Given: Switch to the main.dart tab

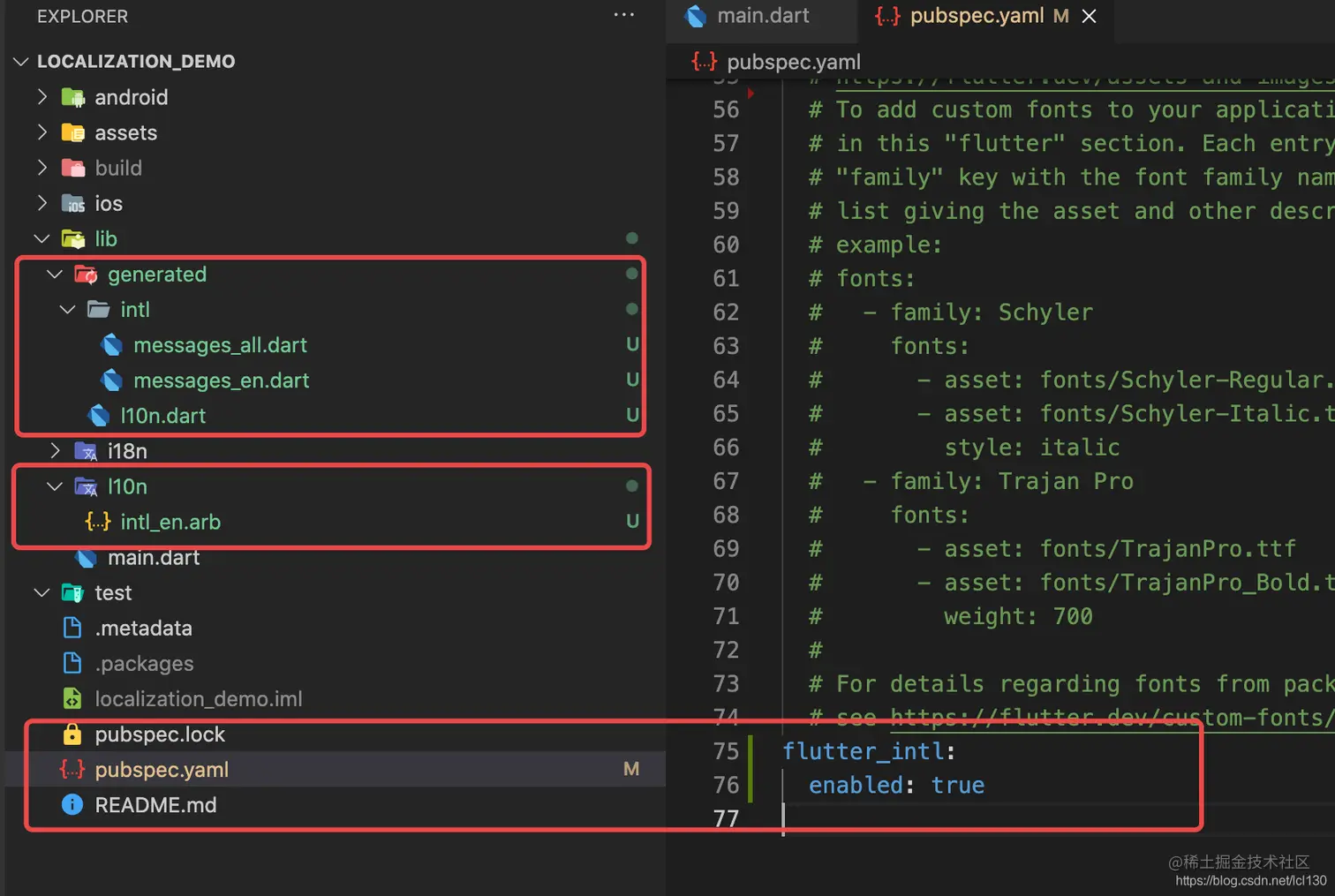Looking at the screenshot, I should [762, 16].
